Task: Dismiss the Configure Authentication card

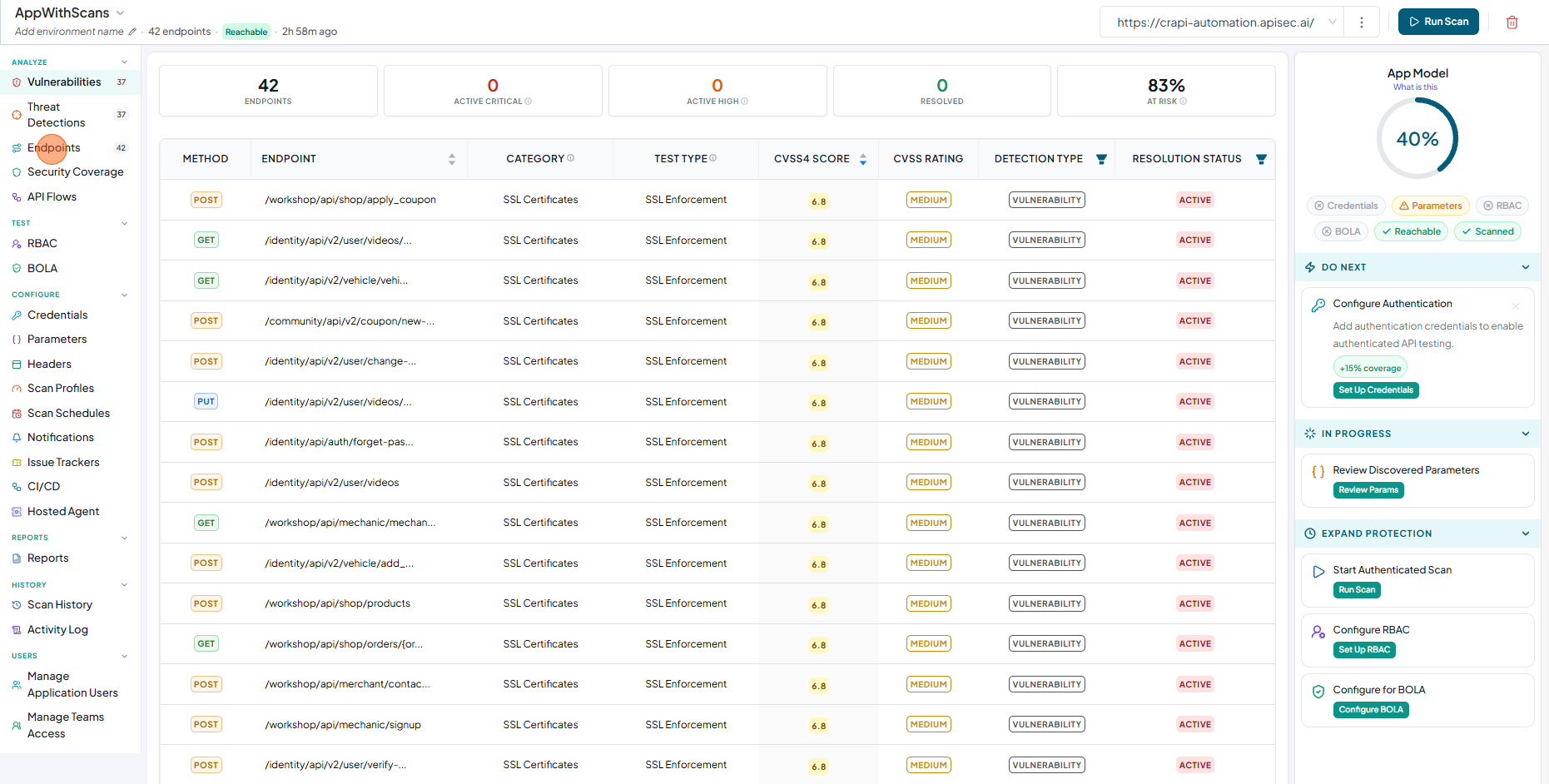Action: point(1516,305)
